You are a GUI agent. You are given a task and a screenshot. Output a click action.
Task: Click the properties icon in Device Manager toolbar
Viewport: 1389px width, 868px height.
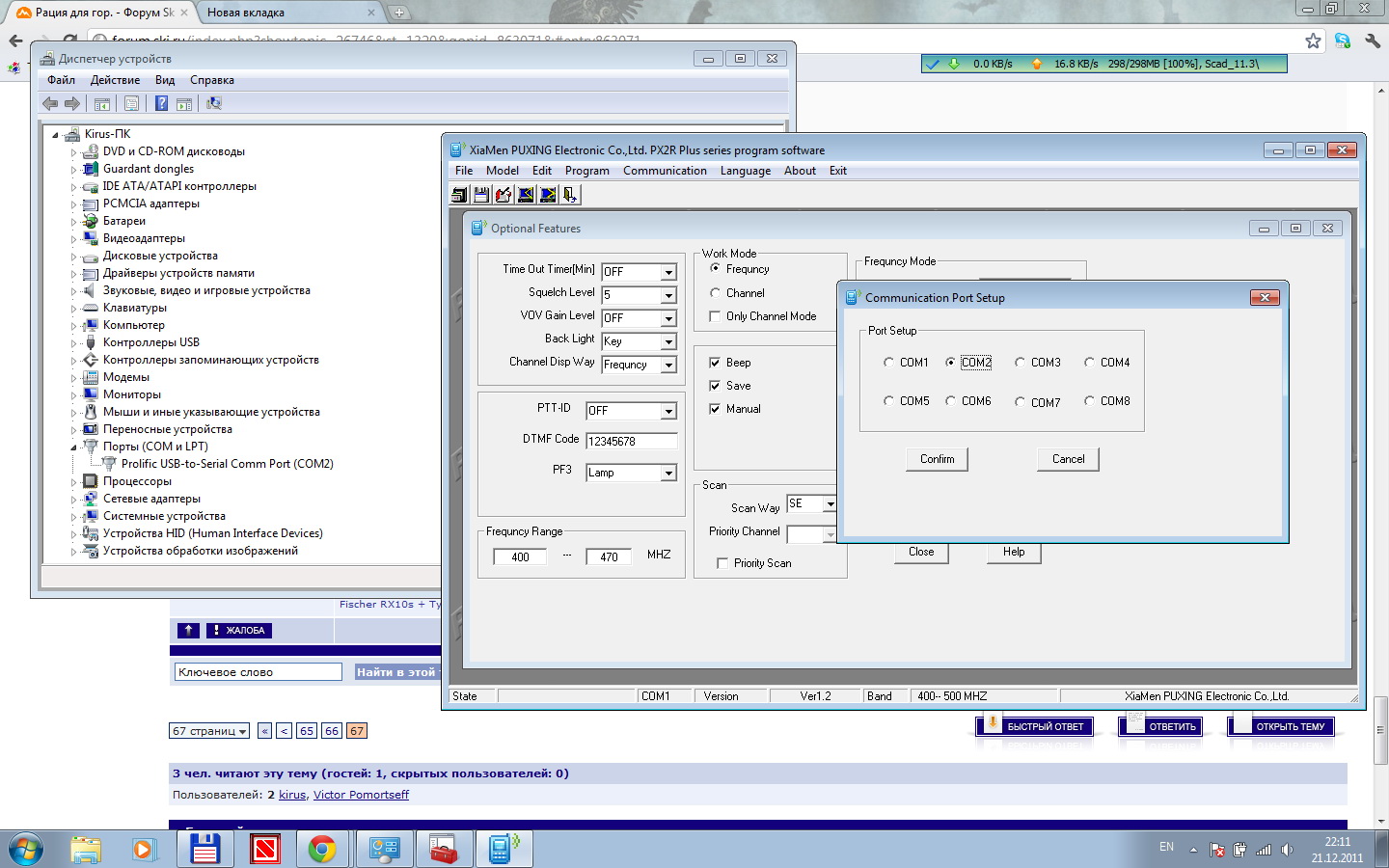tap(132, 103)
